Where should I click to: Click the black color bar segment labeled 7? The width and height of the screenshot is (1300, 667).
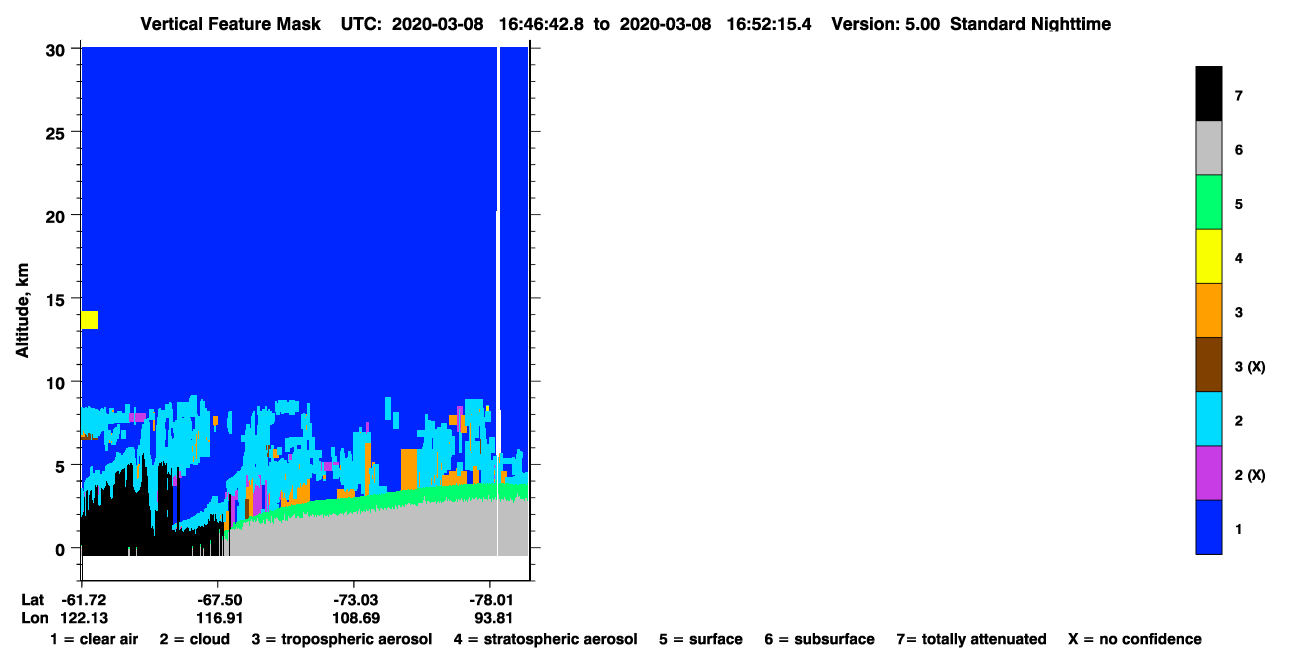click(x=1208, y=94)
